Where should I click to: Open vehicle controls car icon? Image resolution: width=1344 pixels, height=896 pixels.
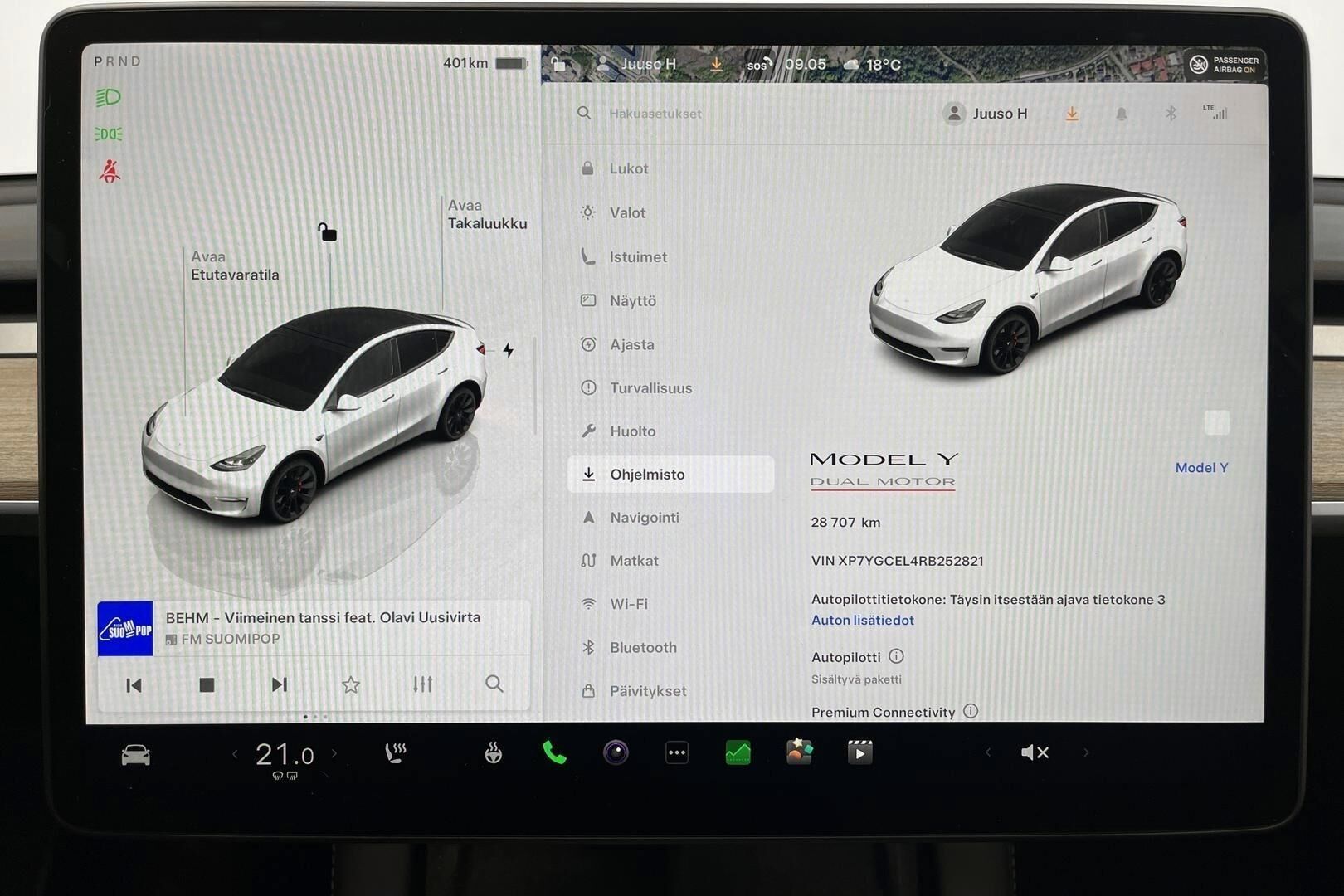click(136, 754)
